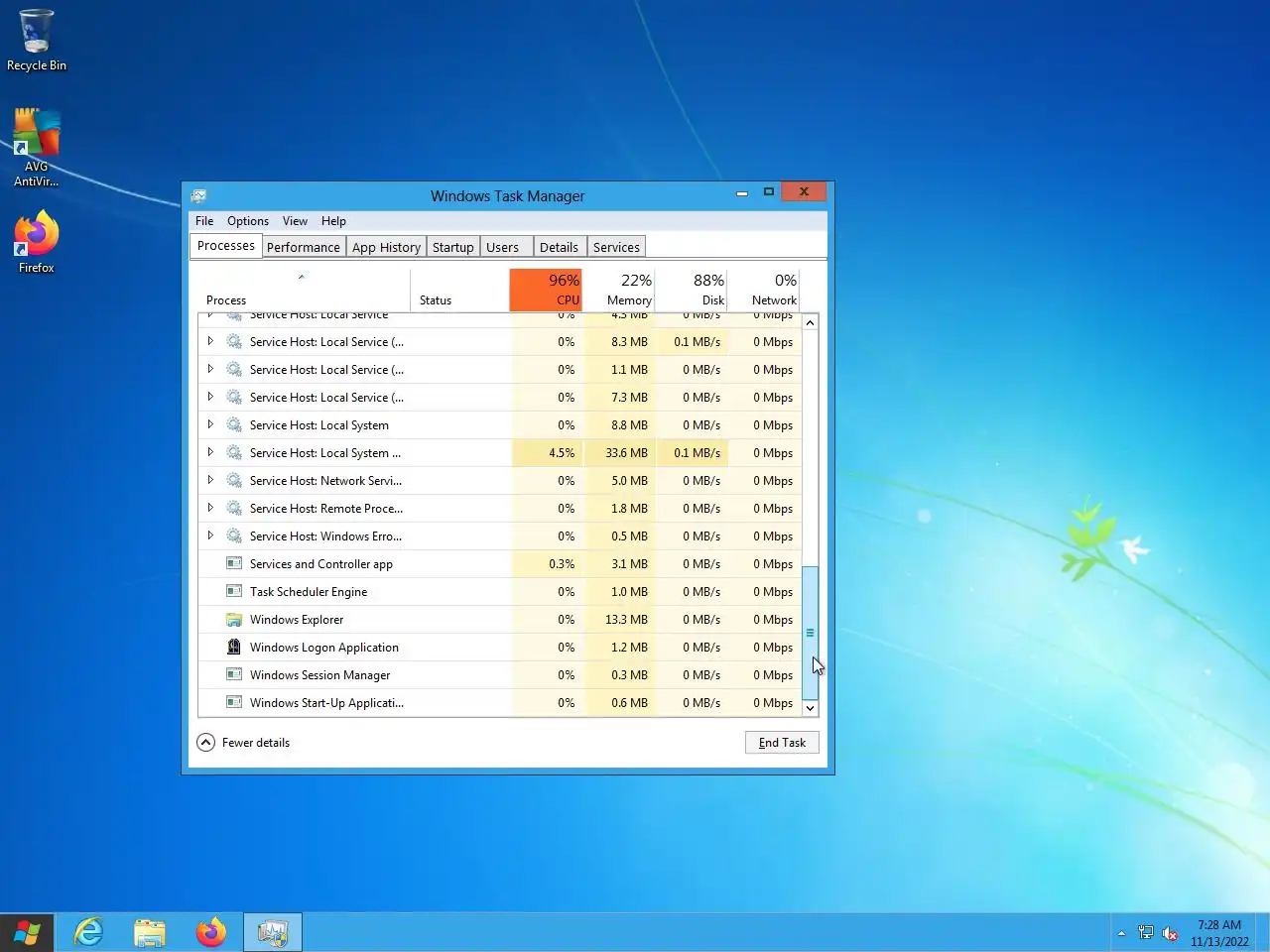The width and height of the screenshot is (1270, 952).
Task: Open the network tray icon
Action: (1146, 933)
